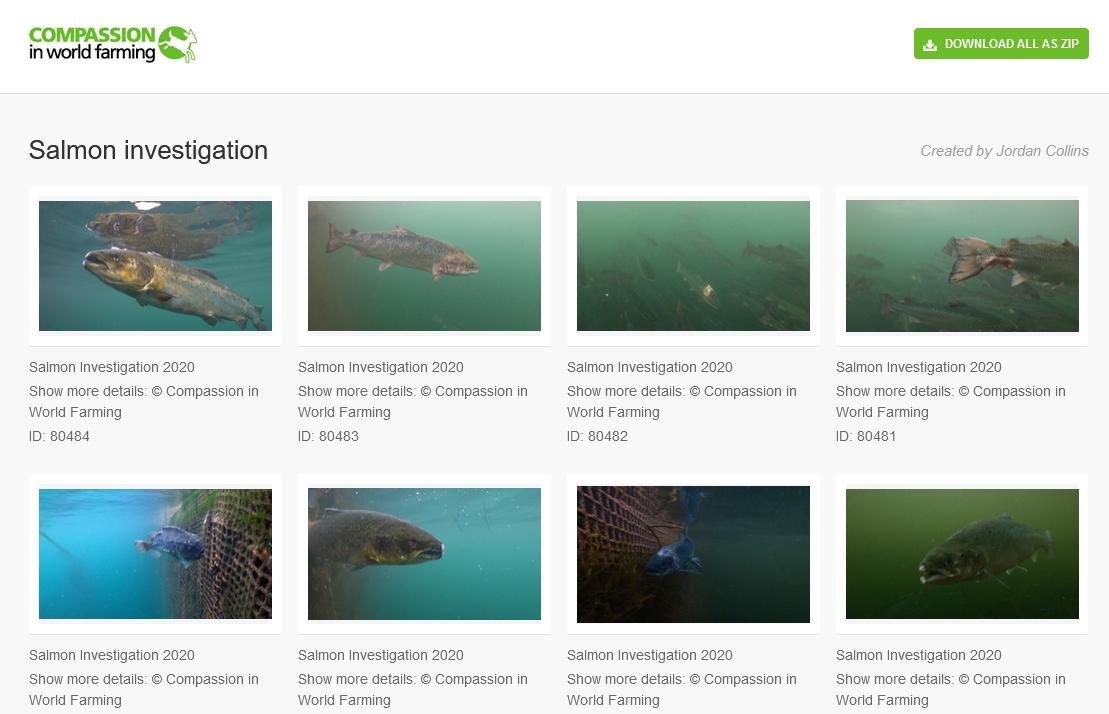Open the thumbnail for image ID 80483

[424, 266]
